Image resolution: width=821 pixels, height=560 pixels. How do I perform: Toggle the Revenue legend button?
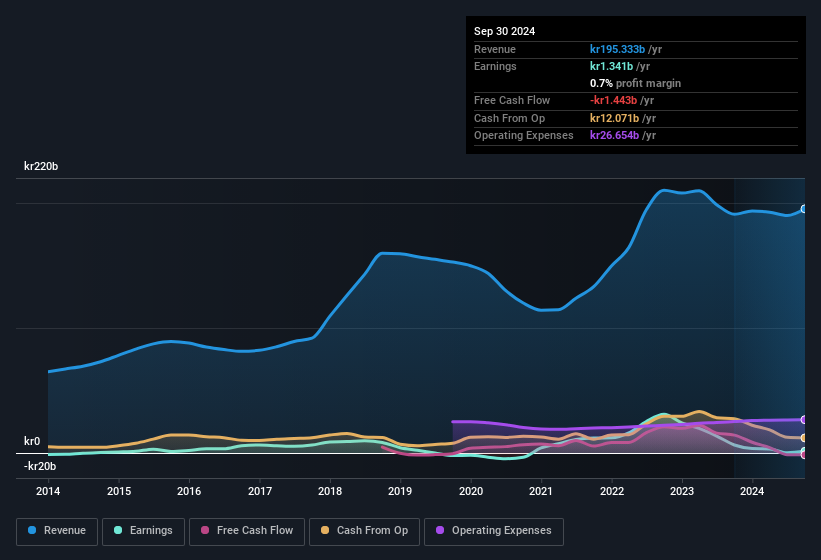[57, 531]
